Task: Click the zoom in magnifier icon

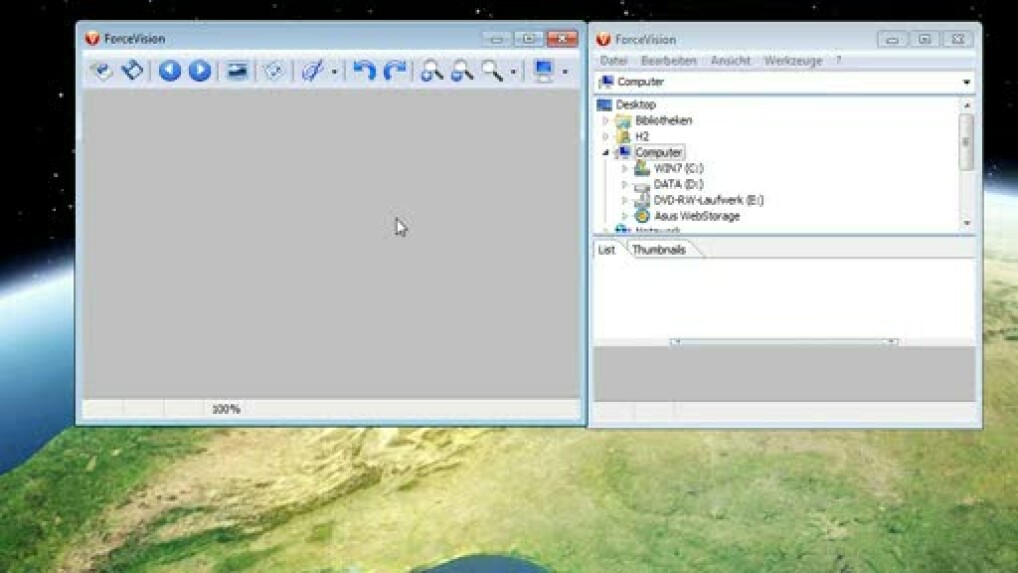Action: click(431, 71)
